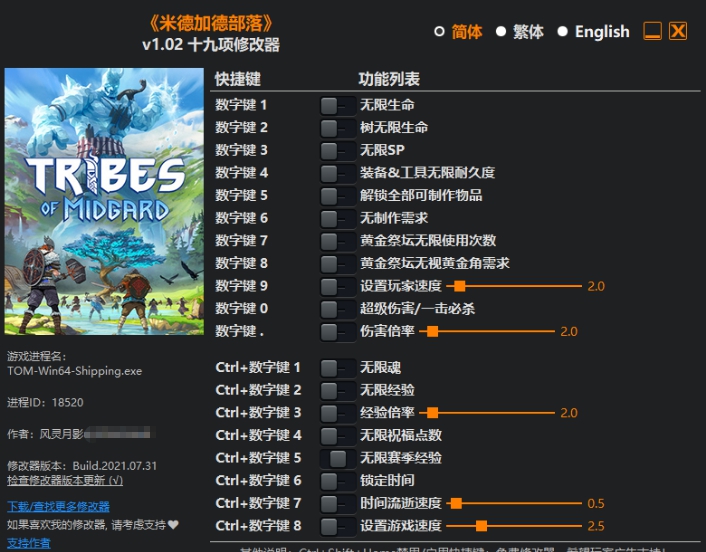Image resolution: width=706 pixels, height=552 pixels.
Task: Switch language to English
Action: tap(562, 32)
